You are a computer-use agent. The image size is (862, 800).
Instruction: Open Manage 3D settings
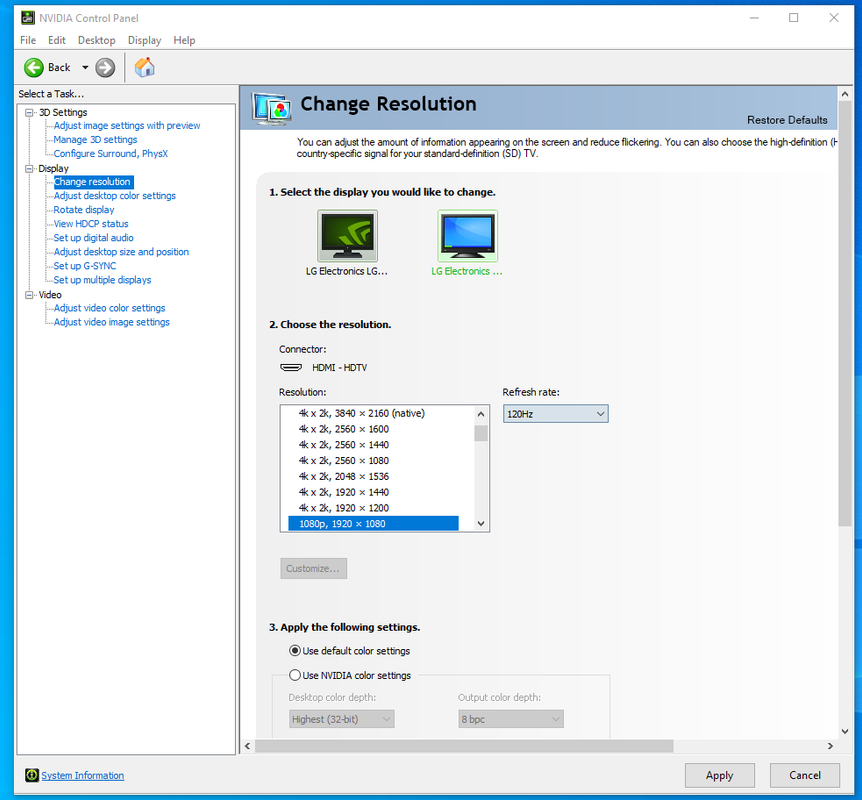coord(95,140)
